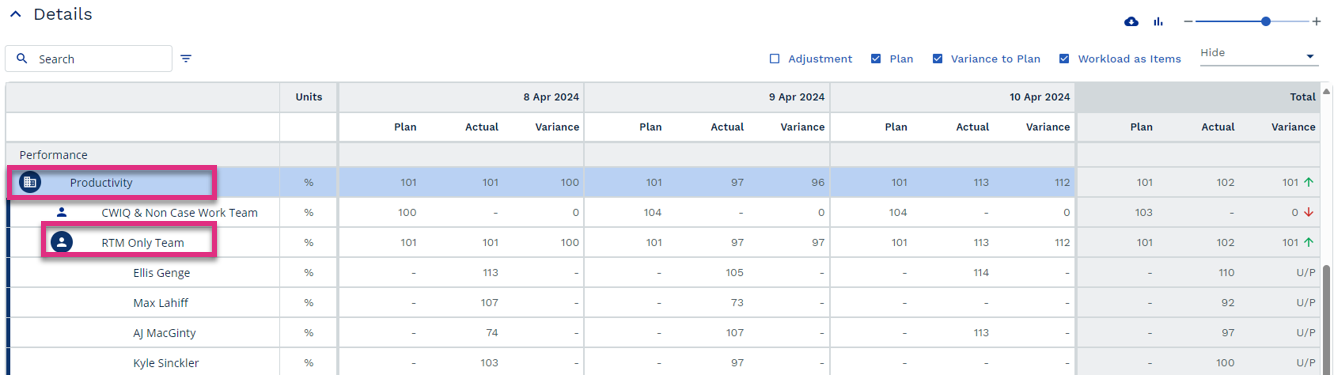
Task: Open the bar chart view icon
Action: click(x=1159, y=21)
